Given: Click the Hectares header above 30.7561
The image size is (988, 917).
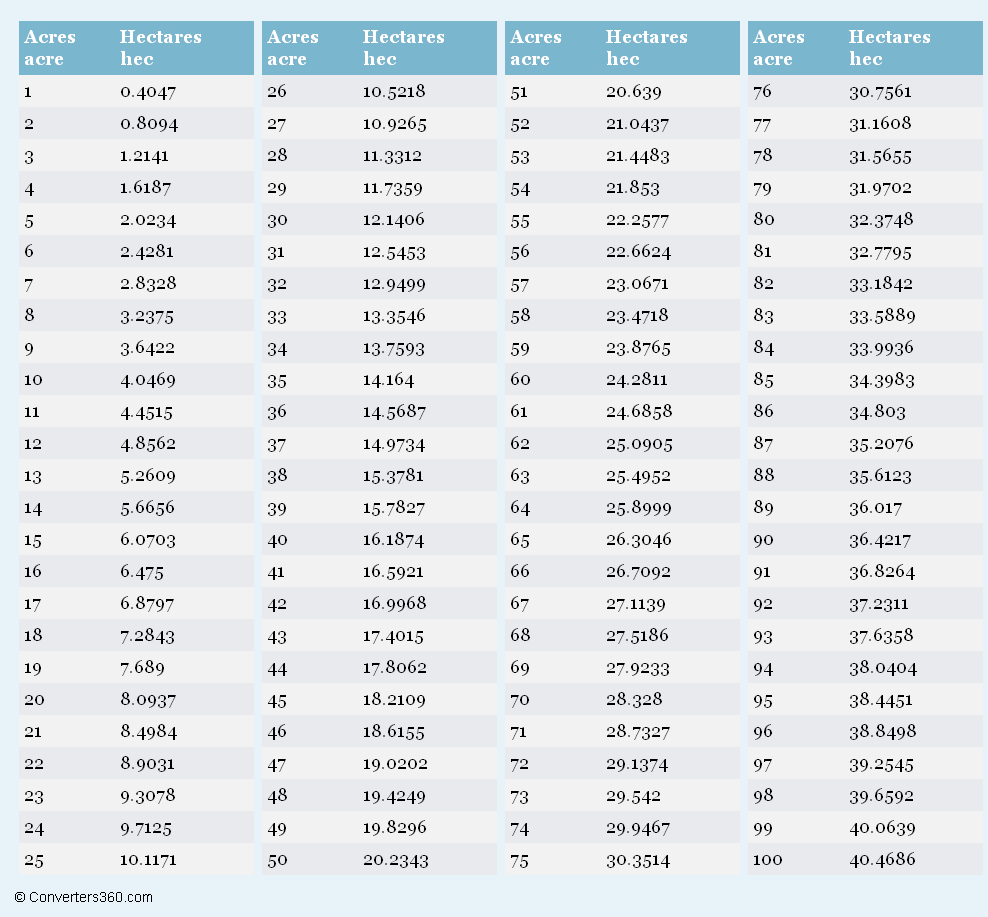Looking at the screenshot, I should (889, 48).
